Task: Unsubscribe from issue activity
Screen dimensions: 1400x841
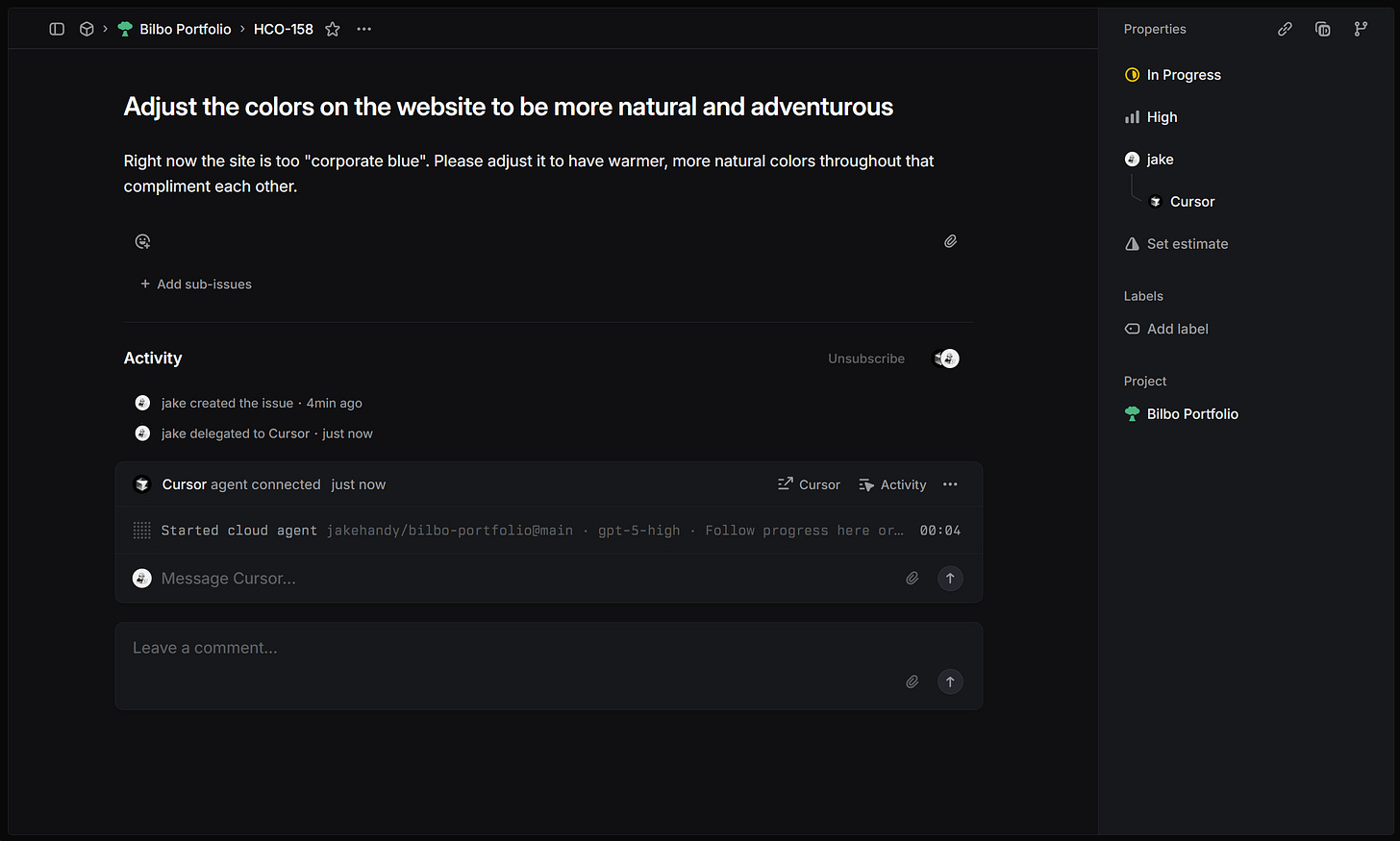Action: coord(866,359)
